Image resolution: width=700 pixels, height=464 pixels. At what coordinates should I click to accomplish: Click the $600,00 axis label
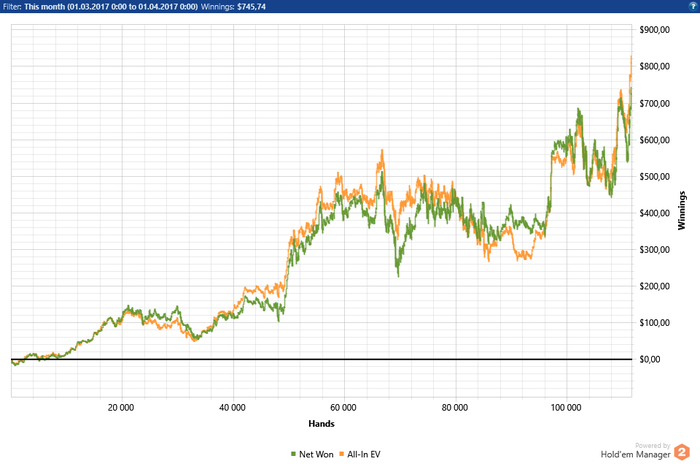coord(654,140)
